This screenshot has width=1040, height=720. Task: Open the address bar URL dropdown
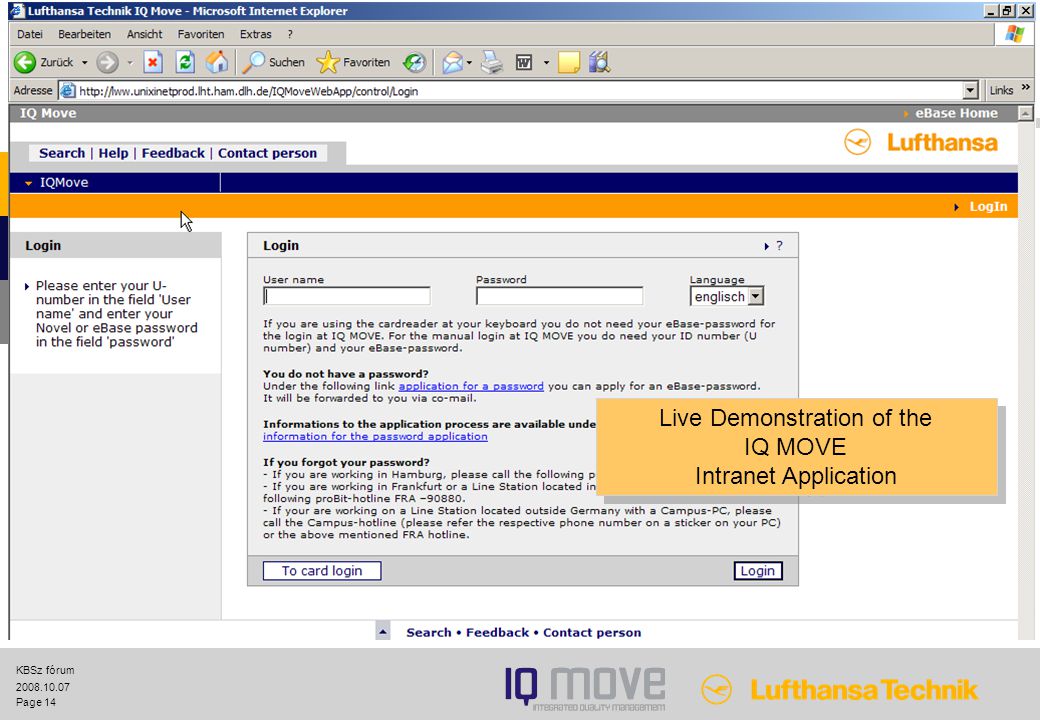click(970, 90)
